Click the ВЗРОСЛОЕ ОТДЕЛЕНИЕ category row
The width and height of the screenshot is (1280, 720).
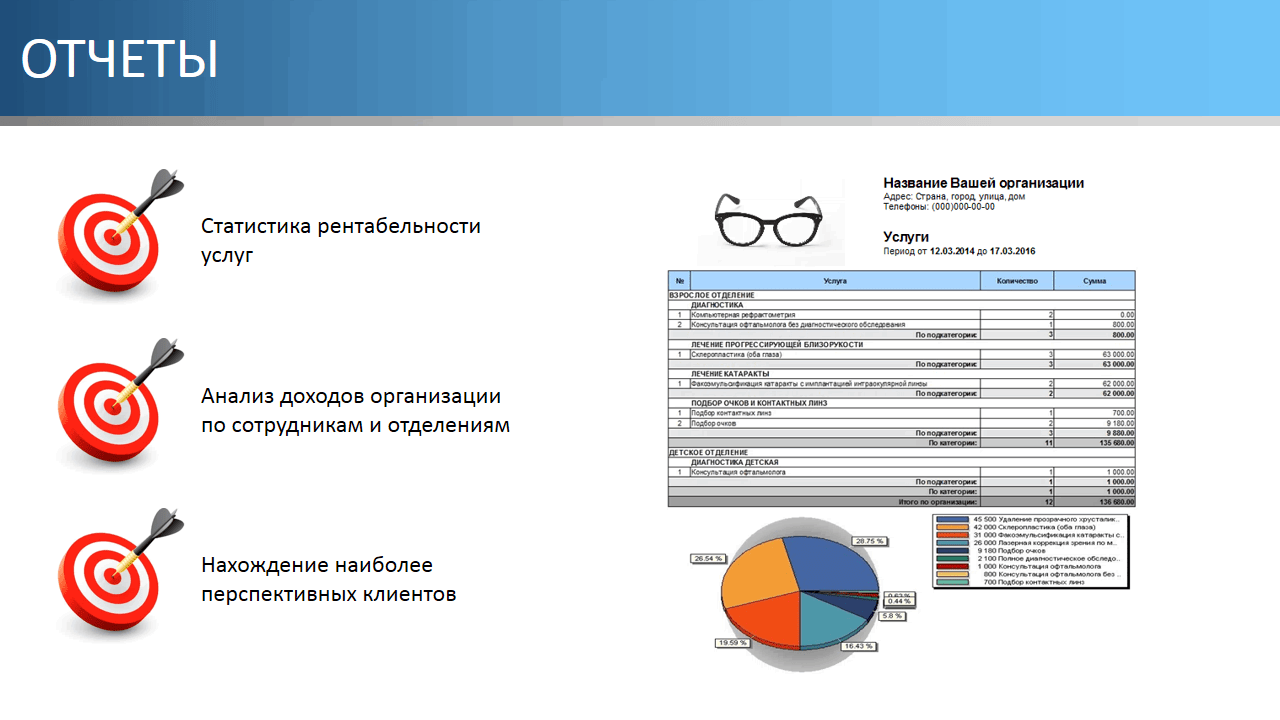(902, 296)
